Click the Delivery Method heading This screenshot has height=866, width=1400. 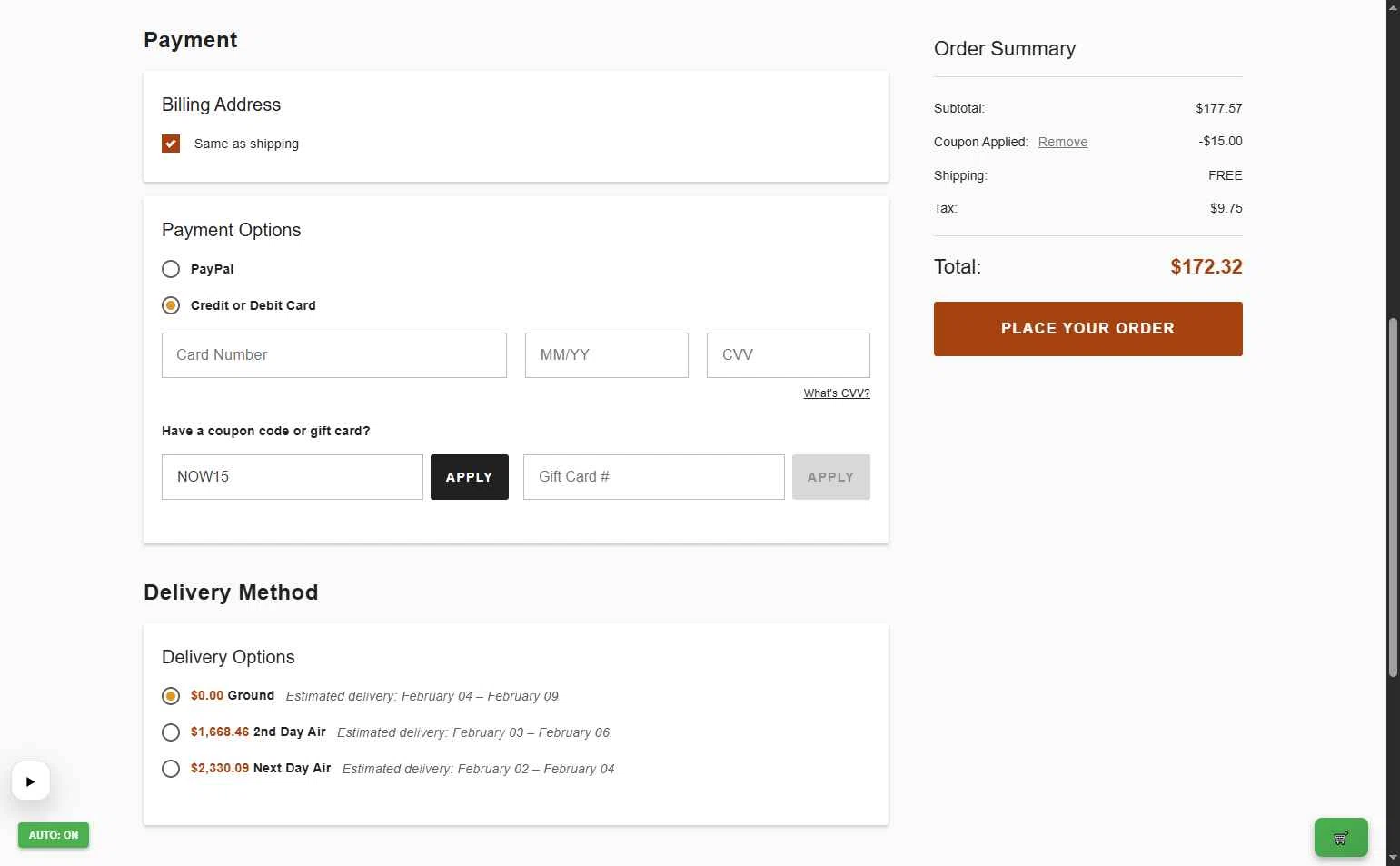tap(231, 592)
